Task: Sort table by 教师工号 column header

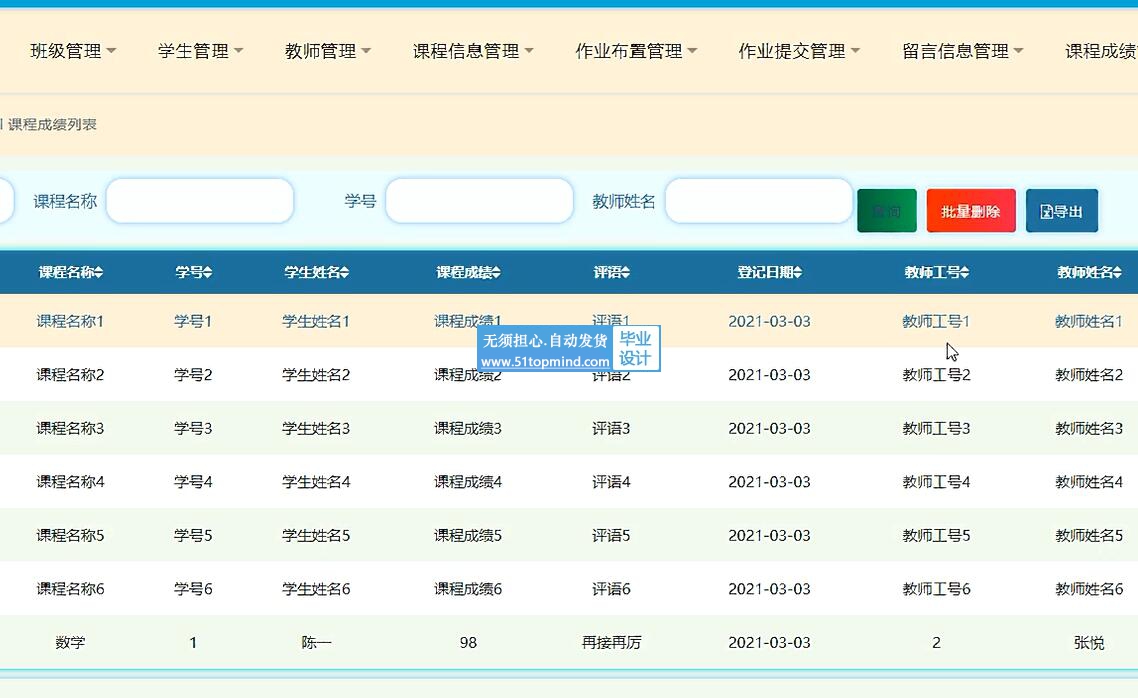Action: coord(936,272)
